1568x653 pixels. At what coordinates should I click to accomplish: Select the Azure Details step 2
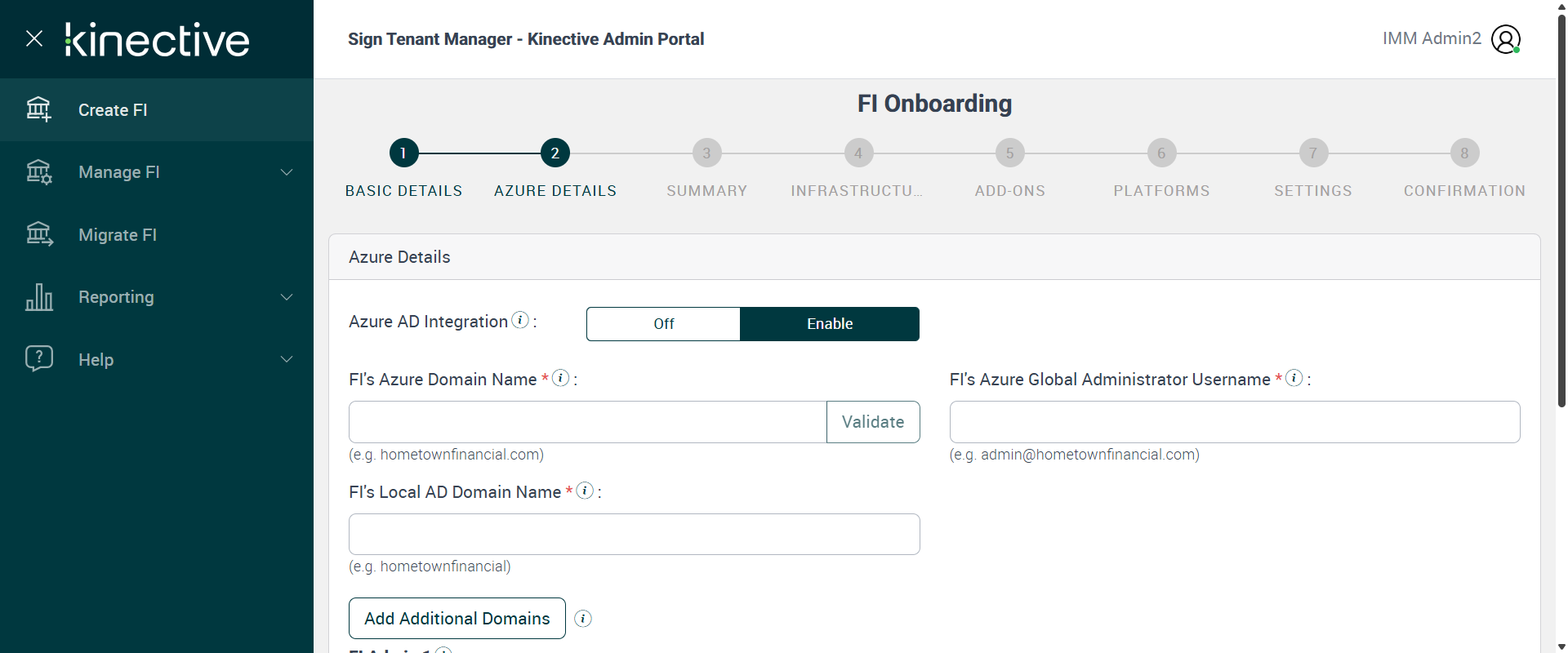(x=555, y=153)
